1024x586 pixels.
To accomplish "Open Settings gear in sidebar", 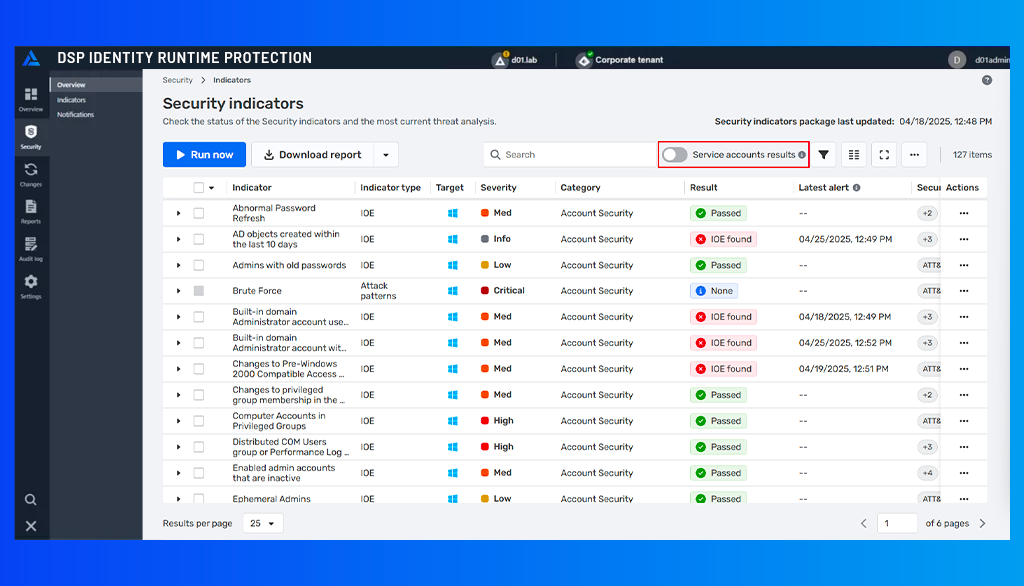I will [31, 286].
